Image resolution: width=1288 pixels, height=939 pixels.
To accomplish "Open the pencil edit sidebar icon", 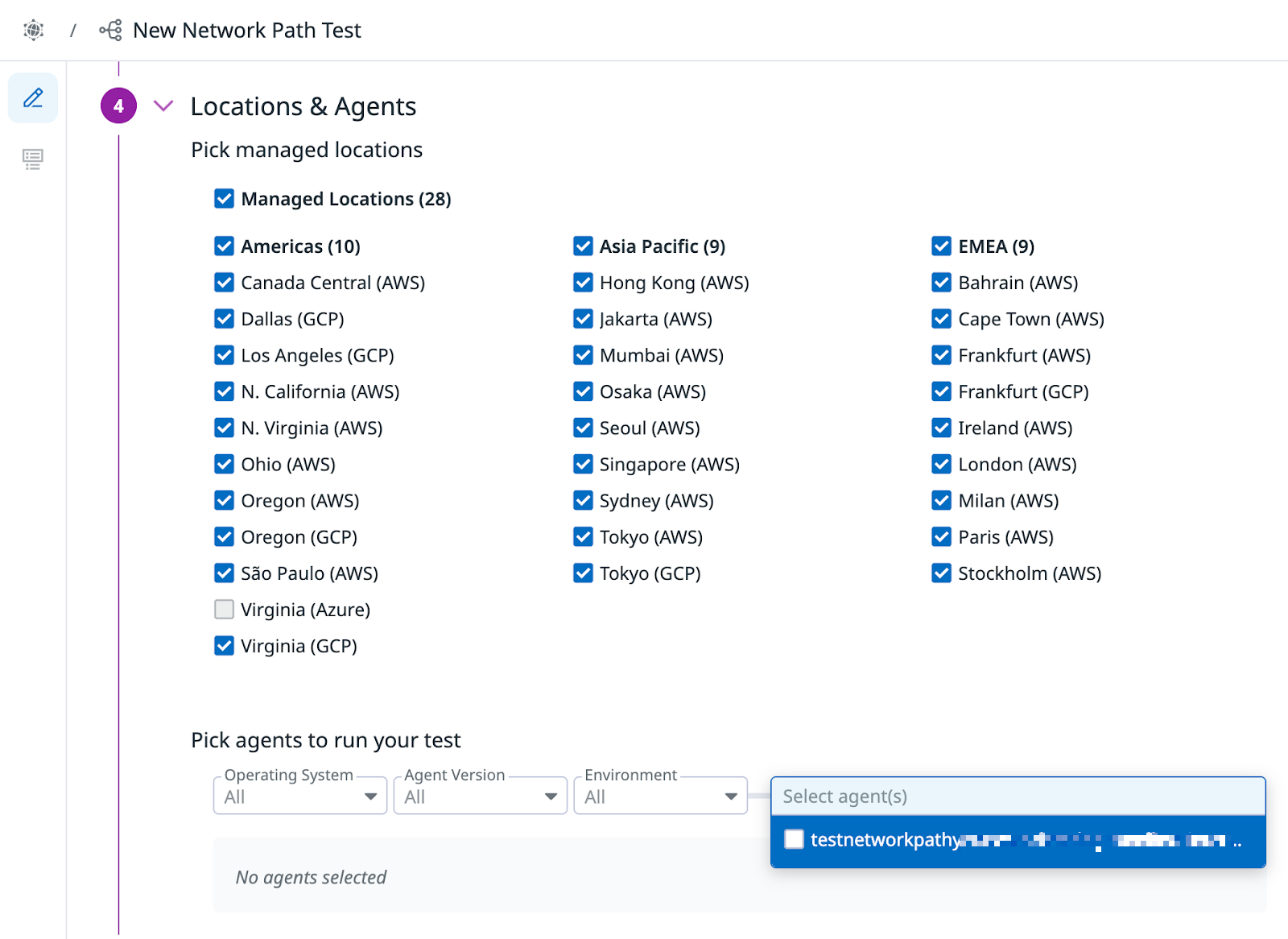I will (33, 98).
